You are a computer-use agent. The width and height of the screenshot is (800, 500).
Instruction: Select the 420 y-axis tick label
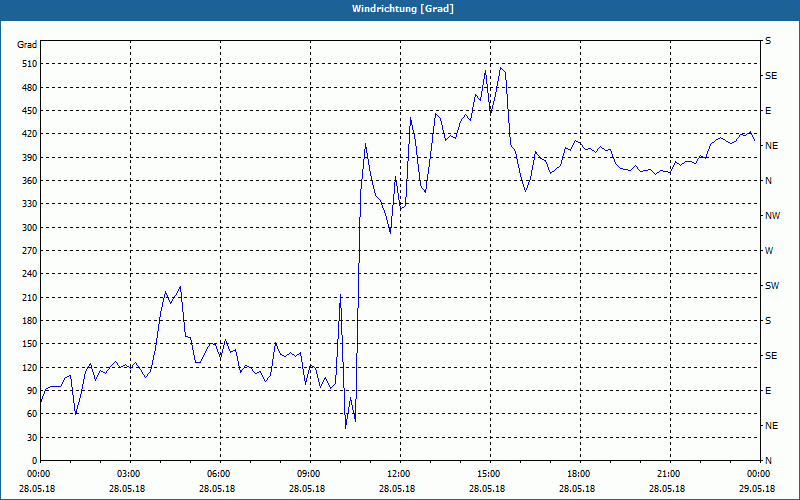(30, 134)
